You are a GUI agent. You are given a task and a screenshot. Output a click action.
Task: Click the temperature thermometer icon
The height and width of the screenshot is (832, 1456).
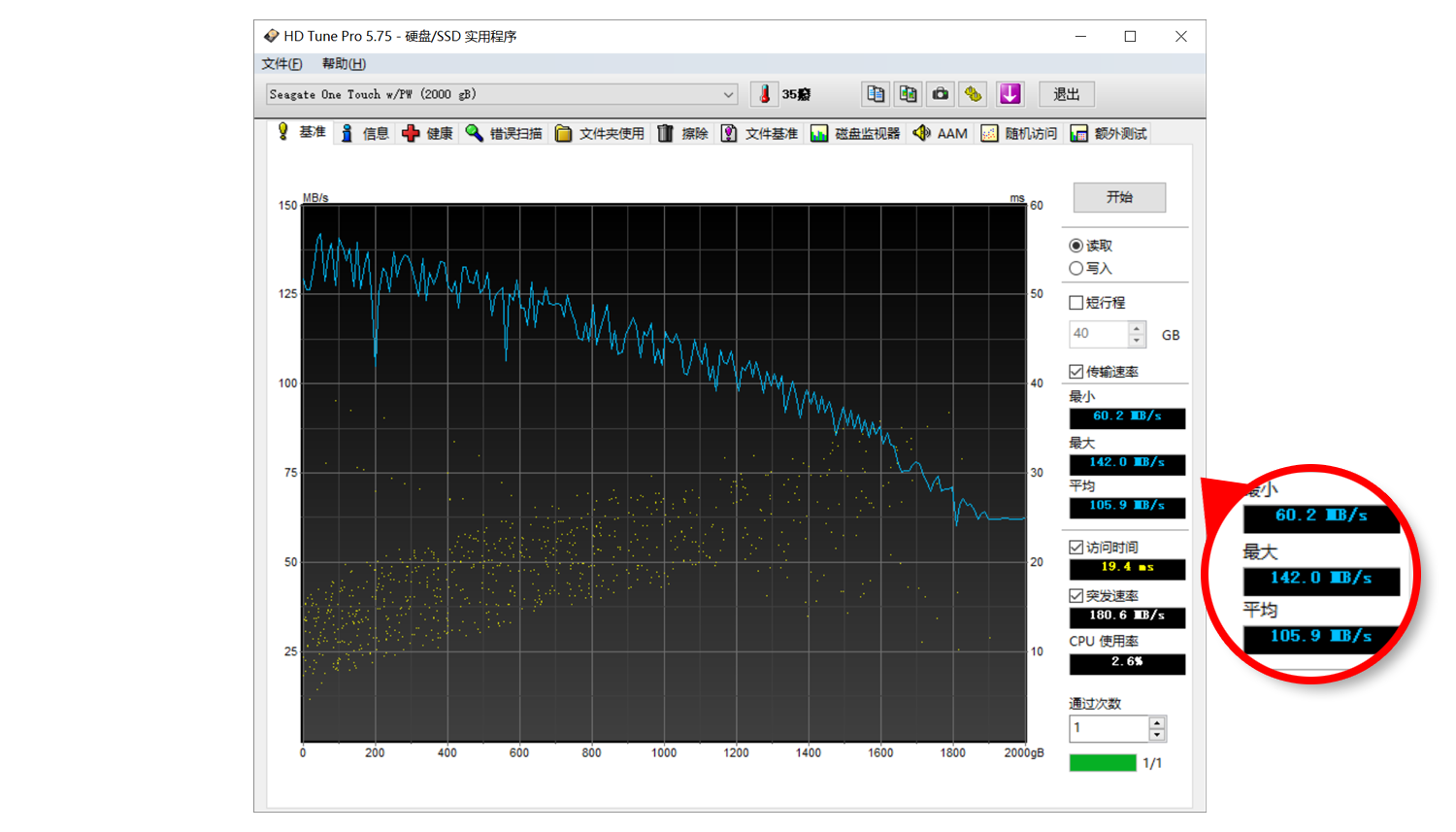[764, 94]
